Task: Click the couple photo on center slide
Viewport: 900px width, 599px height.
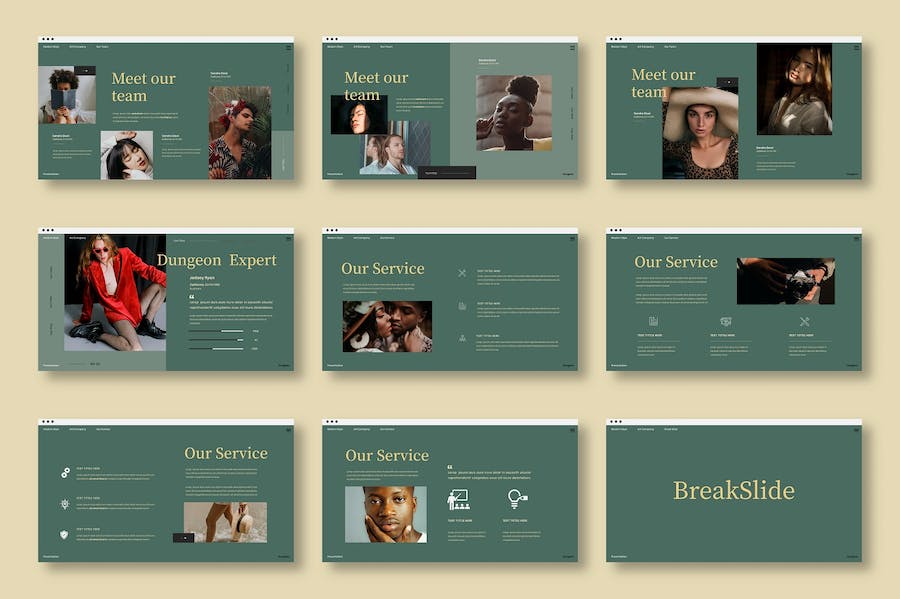Action: (387, 326)
